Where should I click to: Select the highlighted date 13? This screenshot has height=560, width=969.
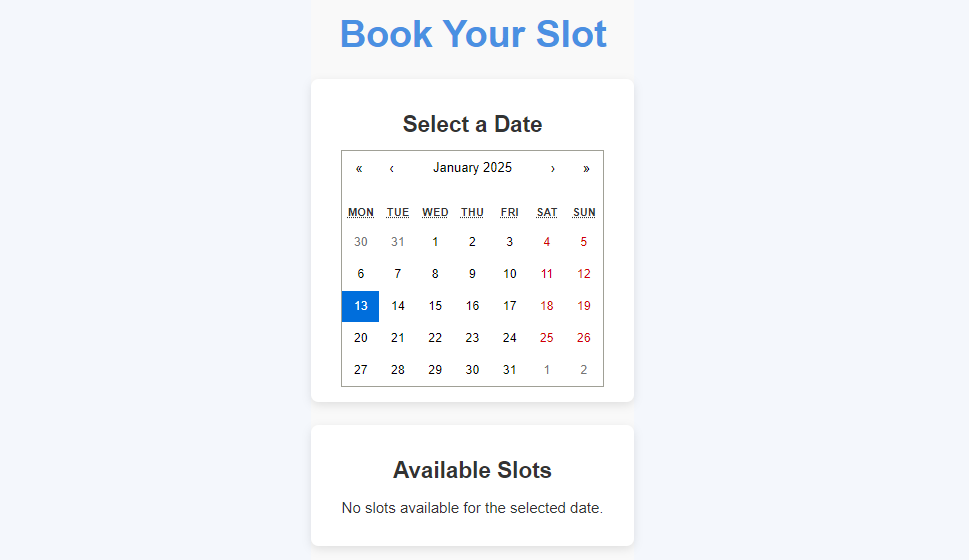[x=361, y=306]
